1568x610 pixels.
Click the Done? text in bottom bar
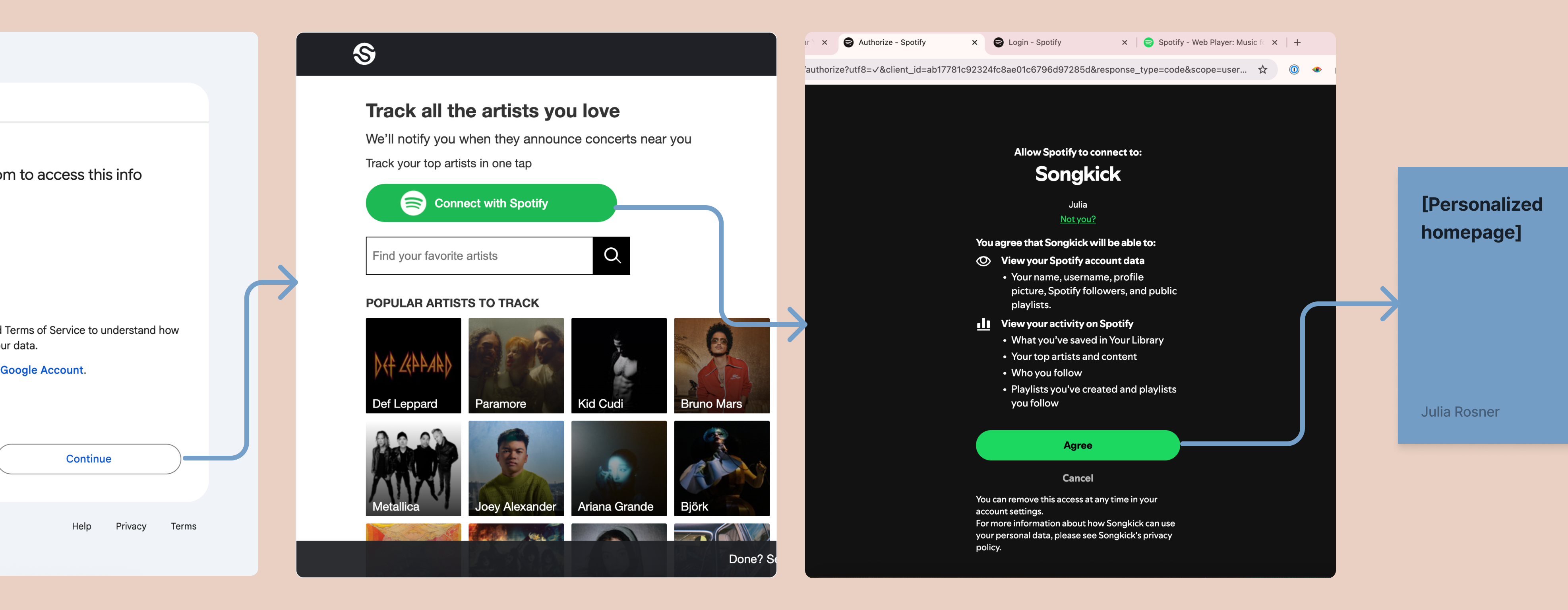coord(745,559)
